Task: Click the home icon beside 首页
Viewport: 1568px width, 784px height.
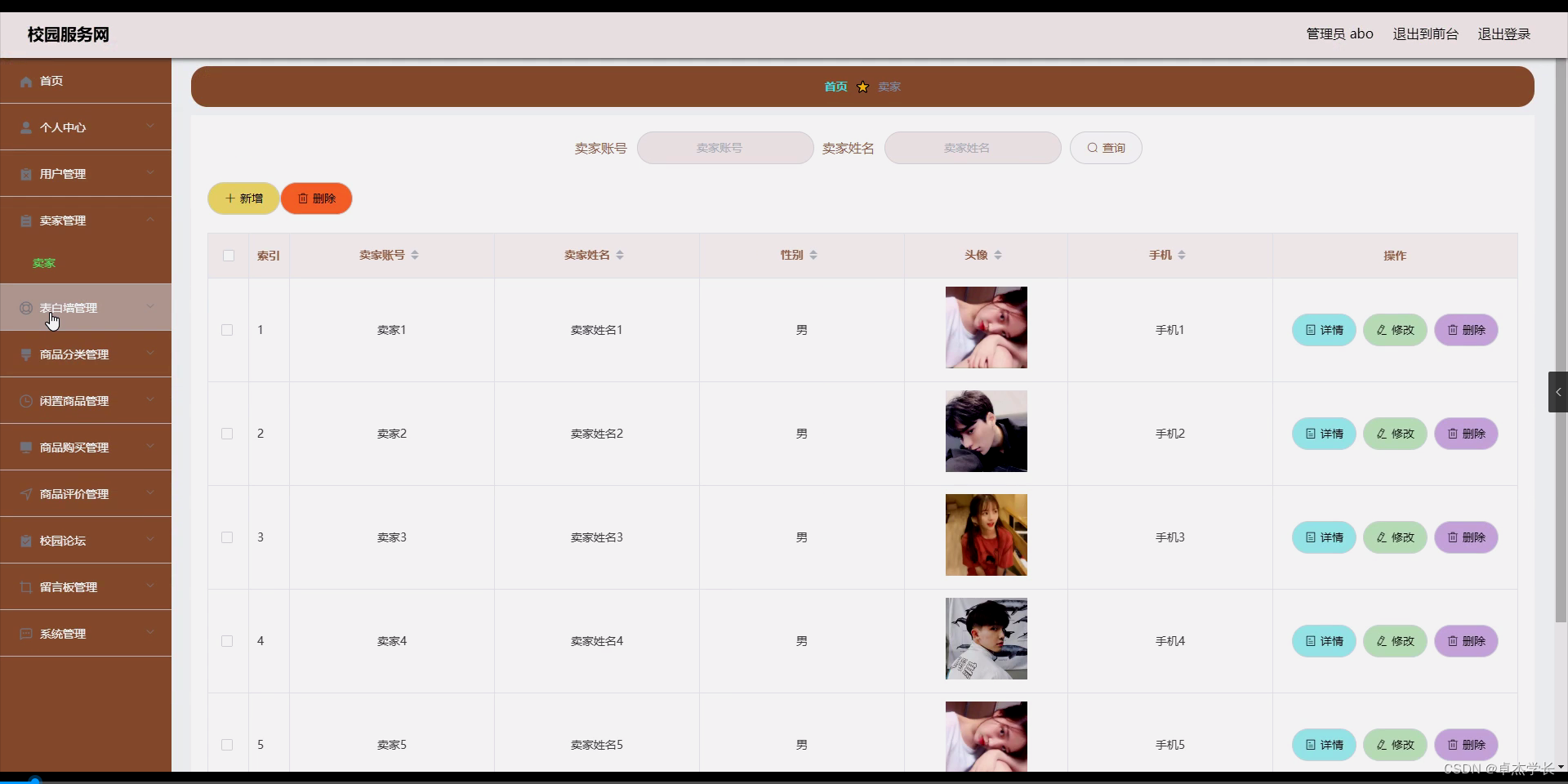Action: point(24,81)
